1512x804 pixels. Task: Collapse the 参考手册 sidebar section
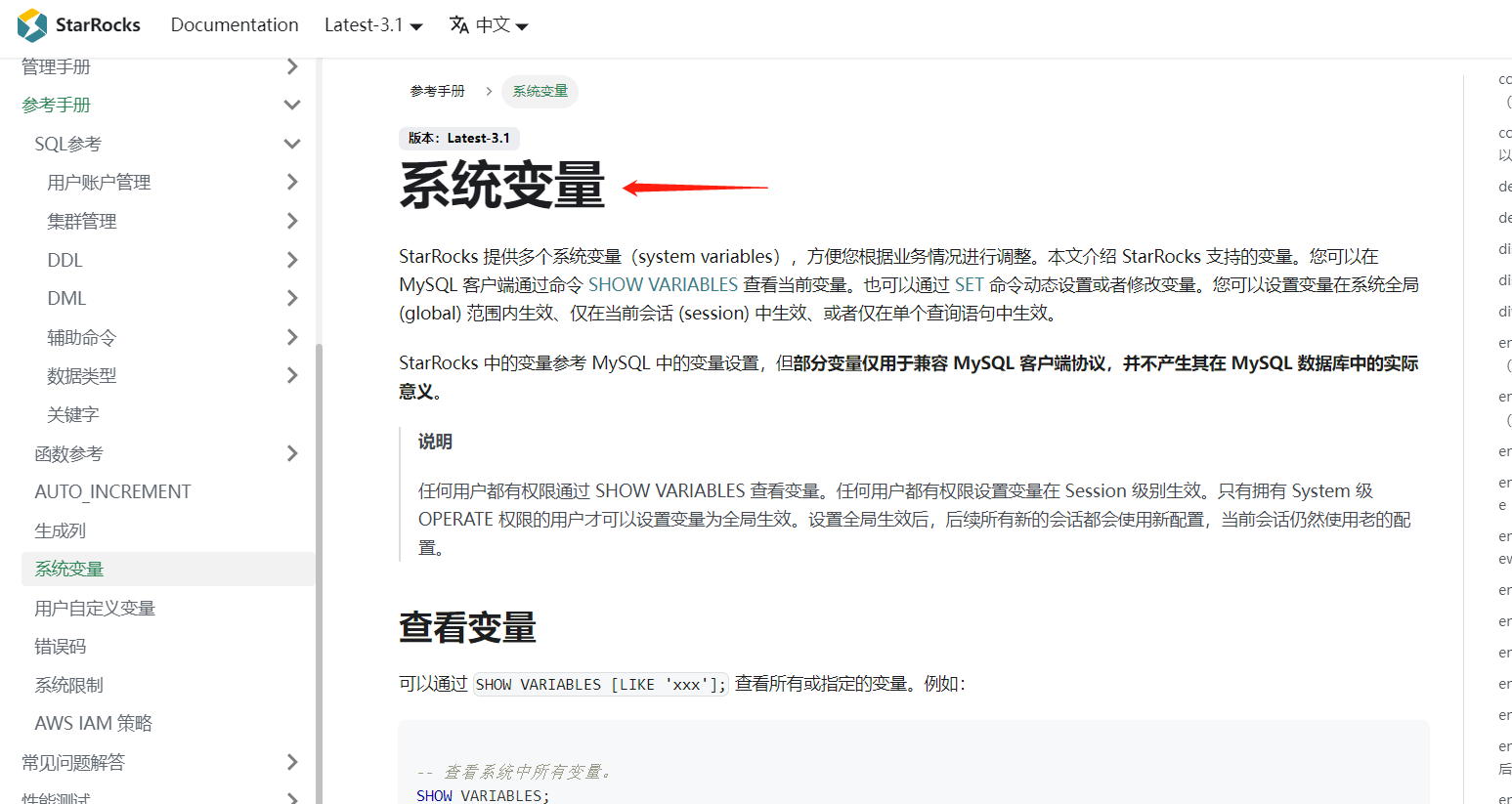coord(291,105)
